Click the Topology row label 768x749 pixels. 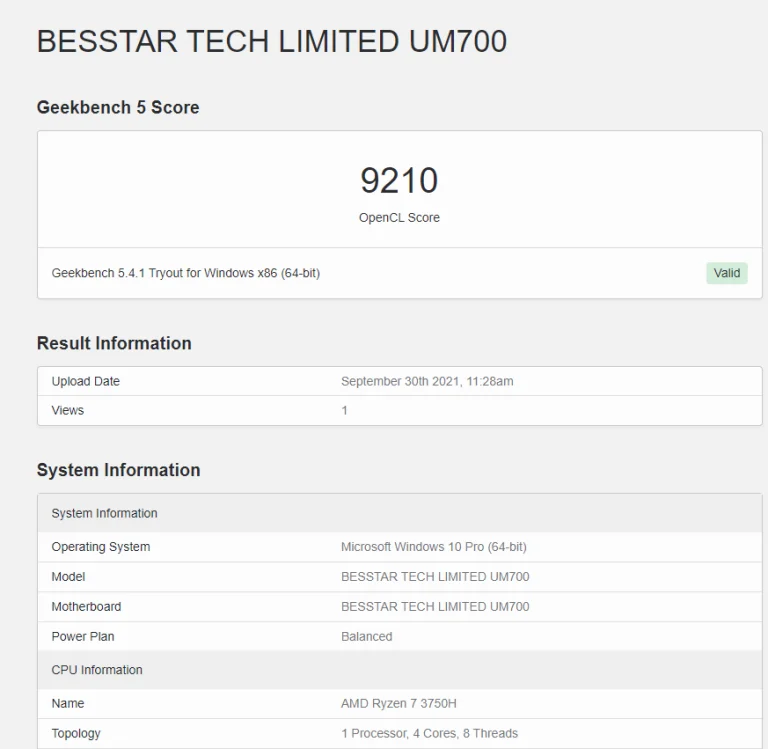coord(76,733)
